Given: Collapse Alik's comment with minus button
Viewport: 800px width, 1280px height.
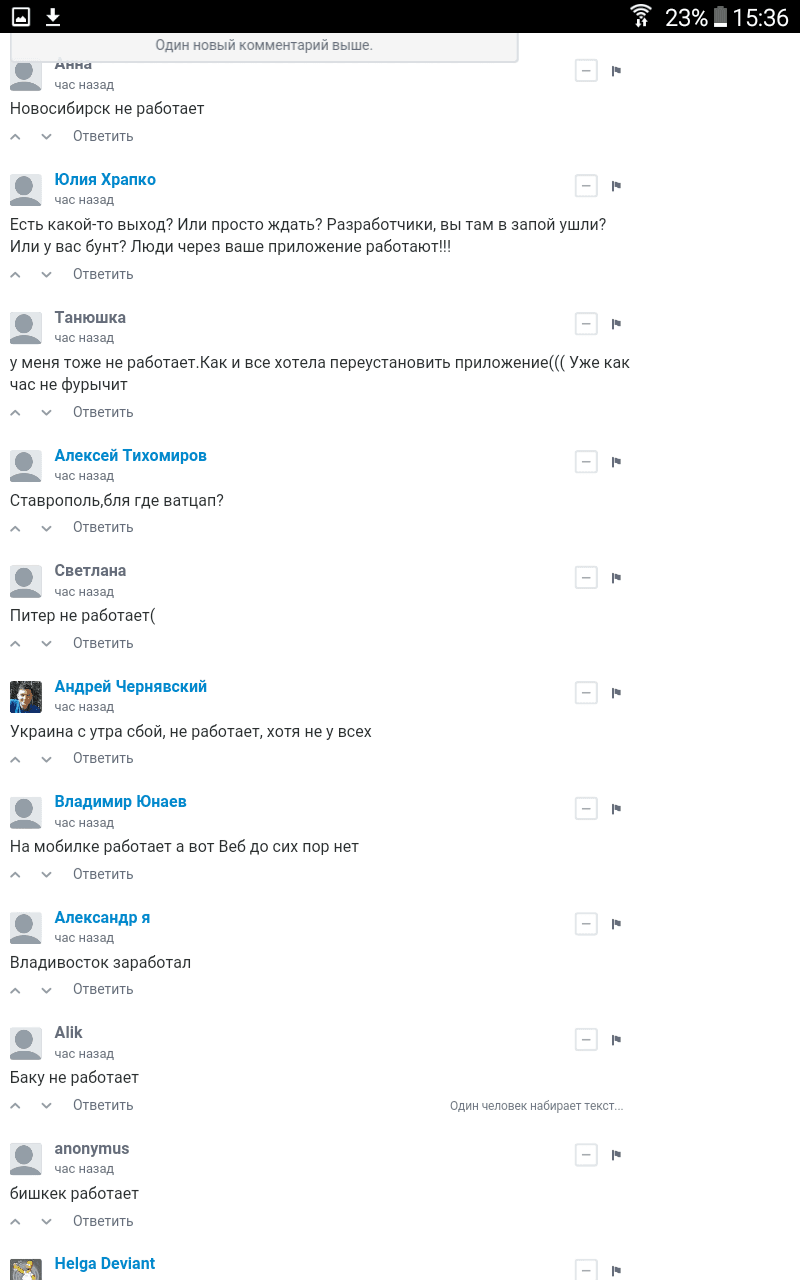Looking at the screenshot, I should coord(586,1039).
